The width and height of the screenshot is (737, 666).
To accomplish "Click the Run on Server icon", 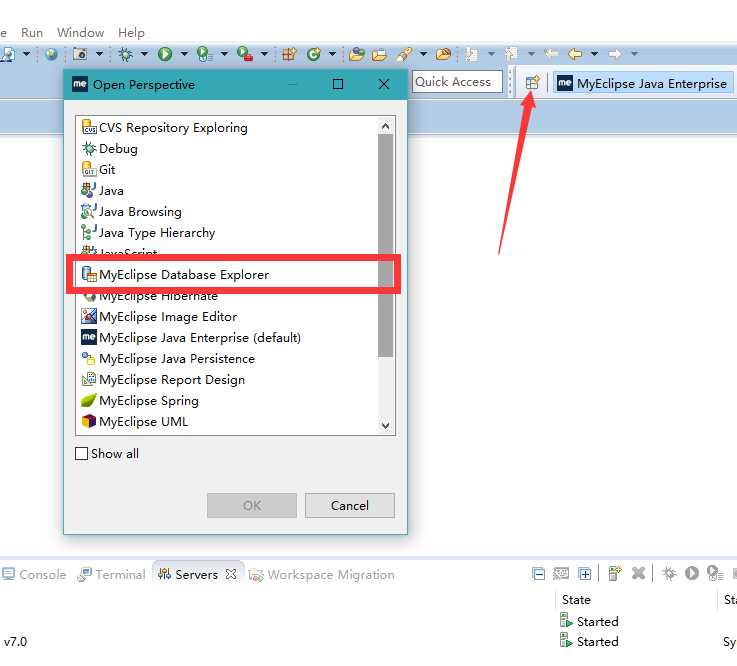I will pos(204,54).
